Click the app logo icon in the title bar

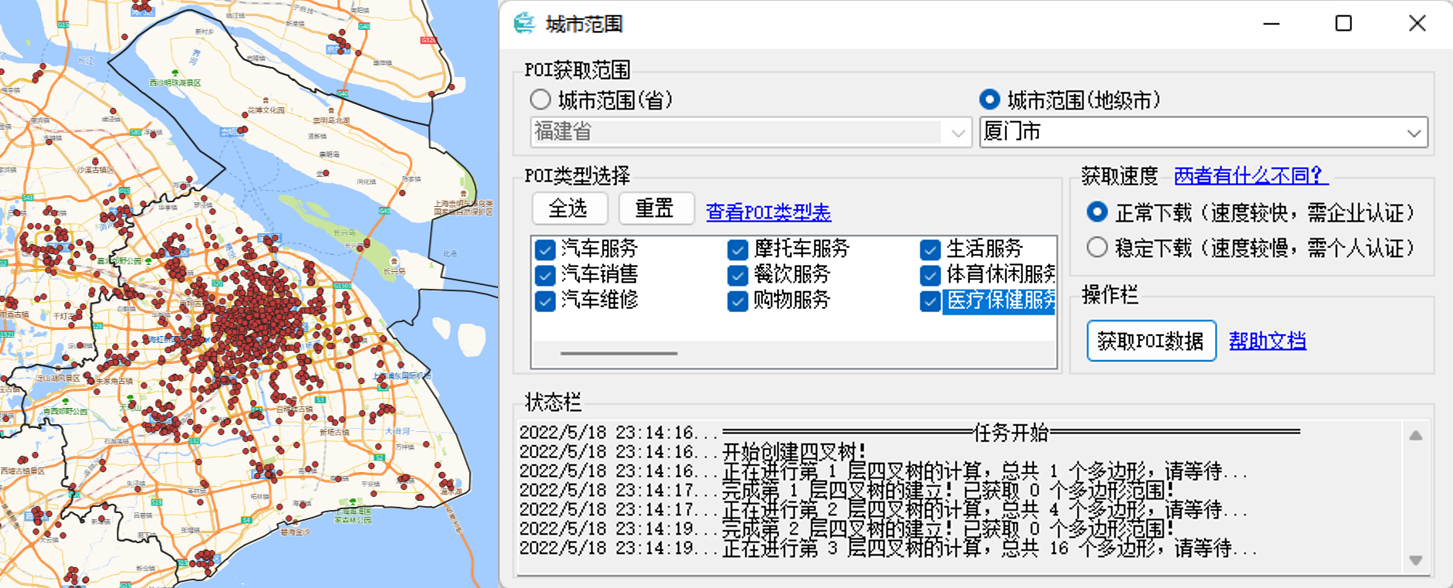(x=524, y=22)
